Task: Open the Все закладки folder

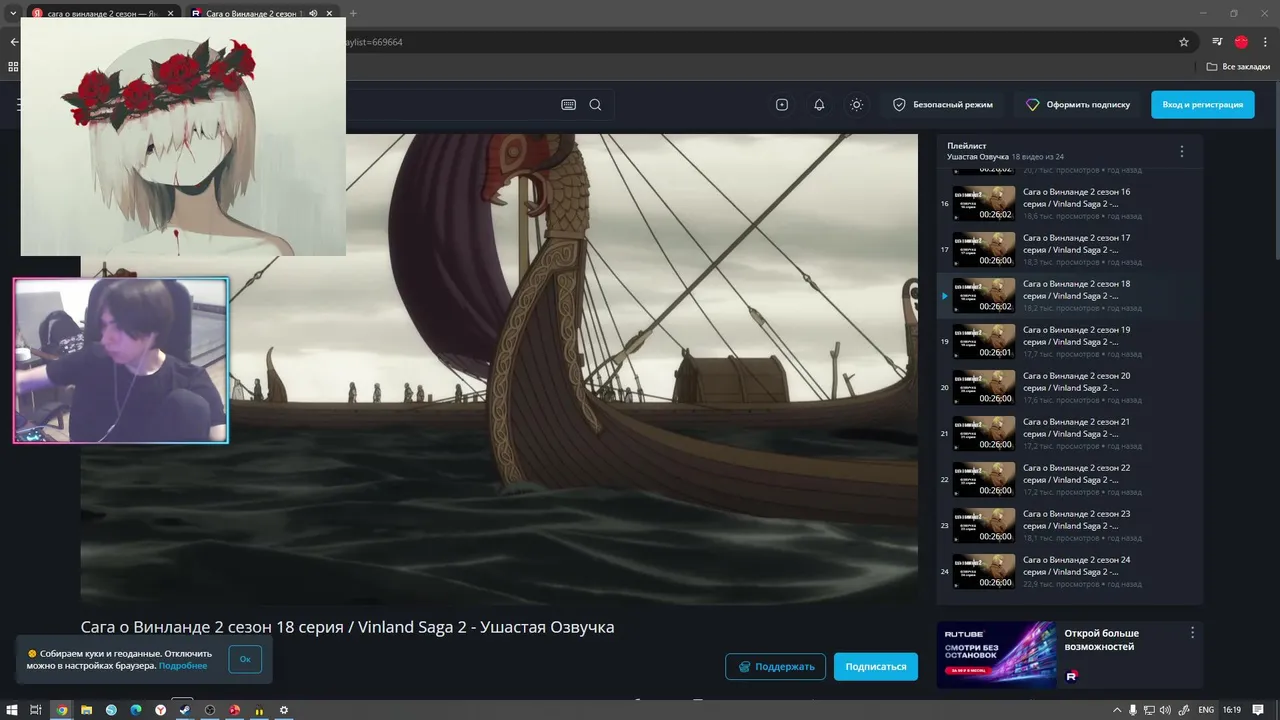Action: (1238, 67)
